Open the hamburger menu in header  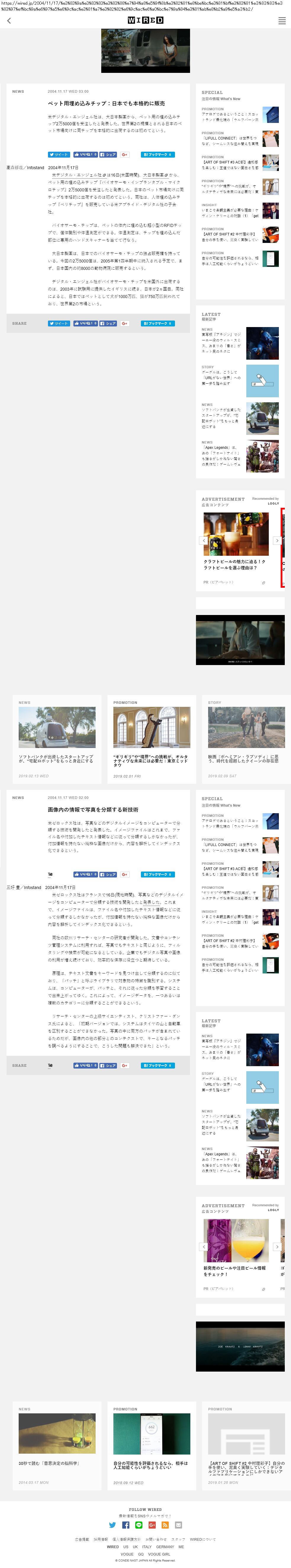pos(282,21)
